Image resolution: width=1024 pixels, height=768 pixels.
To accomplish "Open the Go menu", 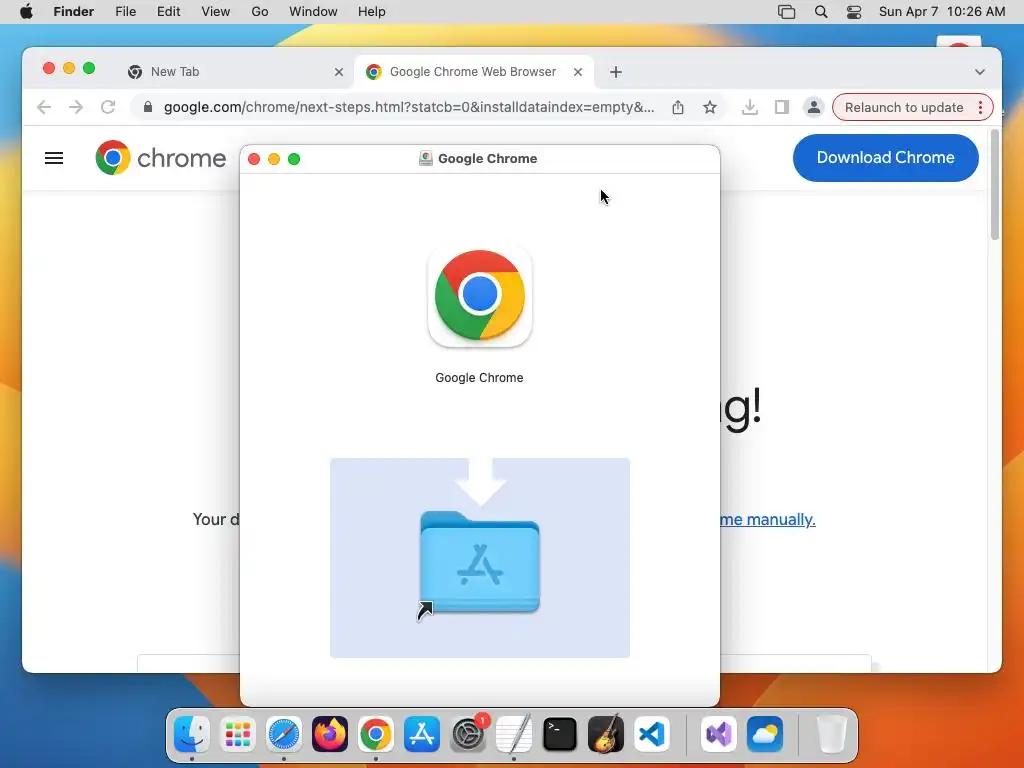I will (x=260, y=12).
